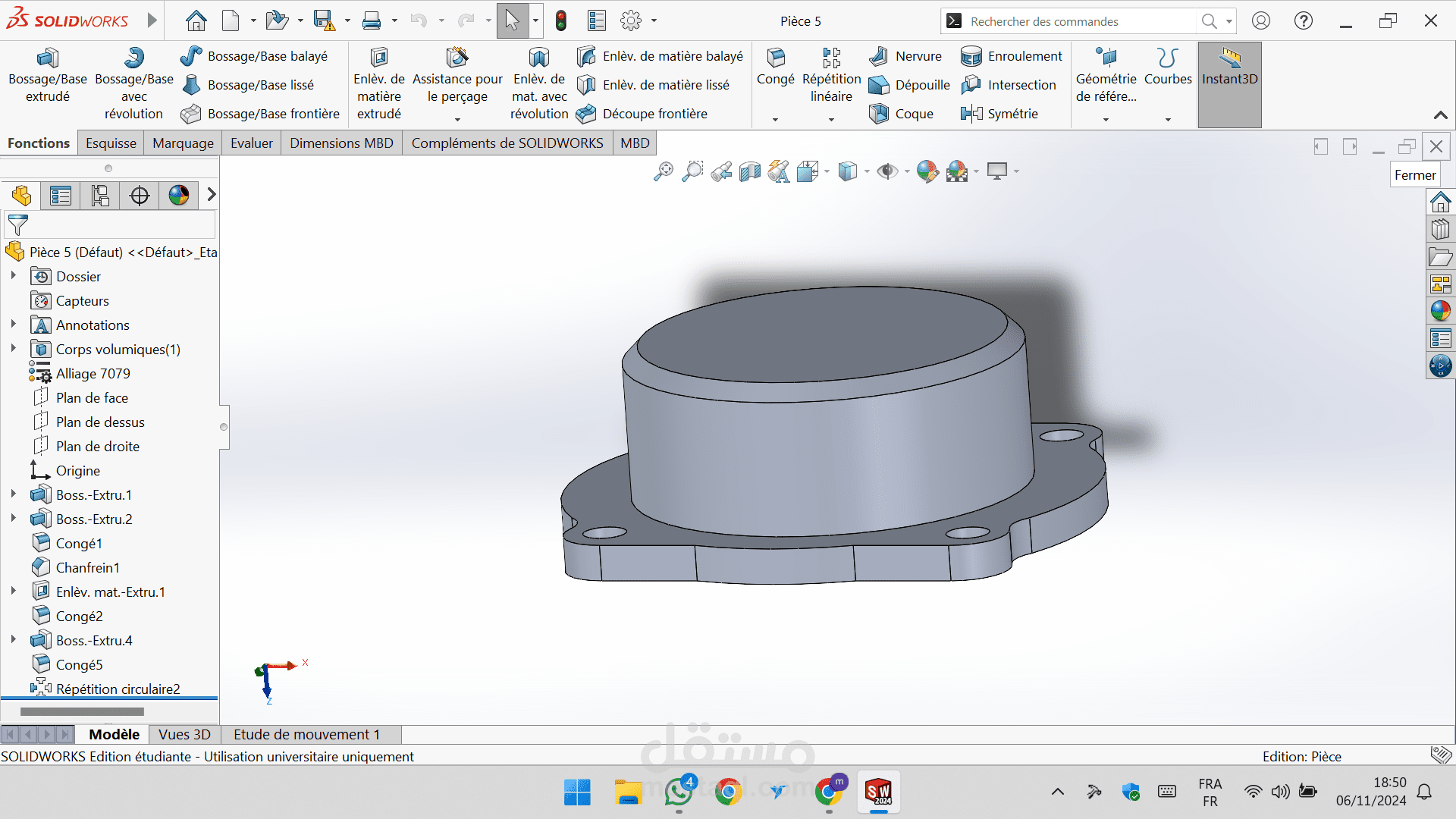Select Chanfrein1 in the feature tree
1456x819 pixels.
(x=87, y=568)
